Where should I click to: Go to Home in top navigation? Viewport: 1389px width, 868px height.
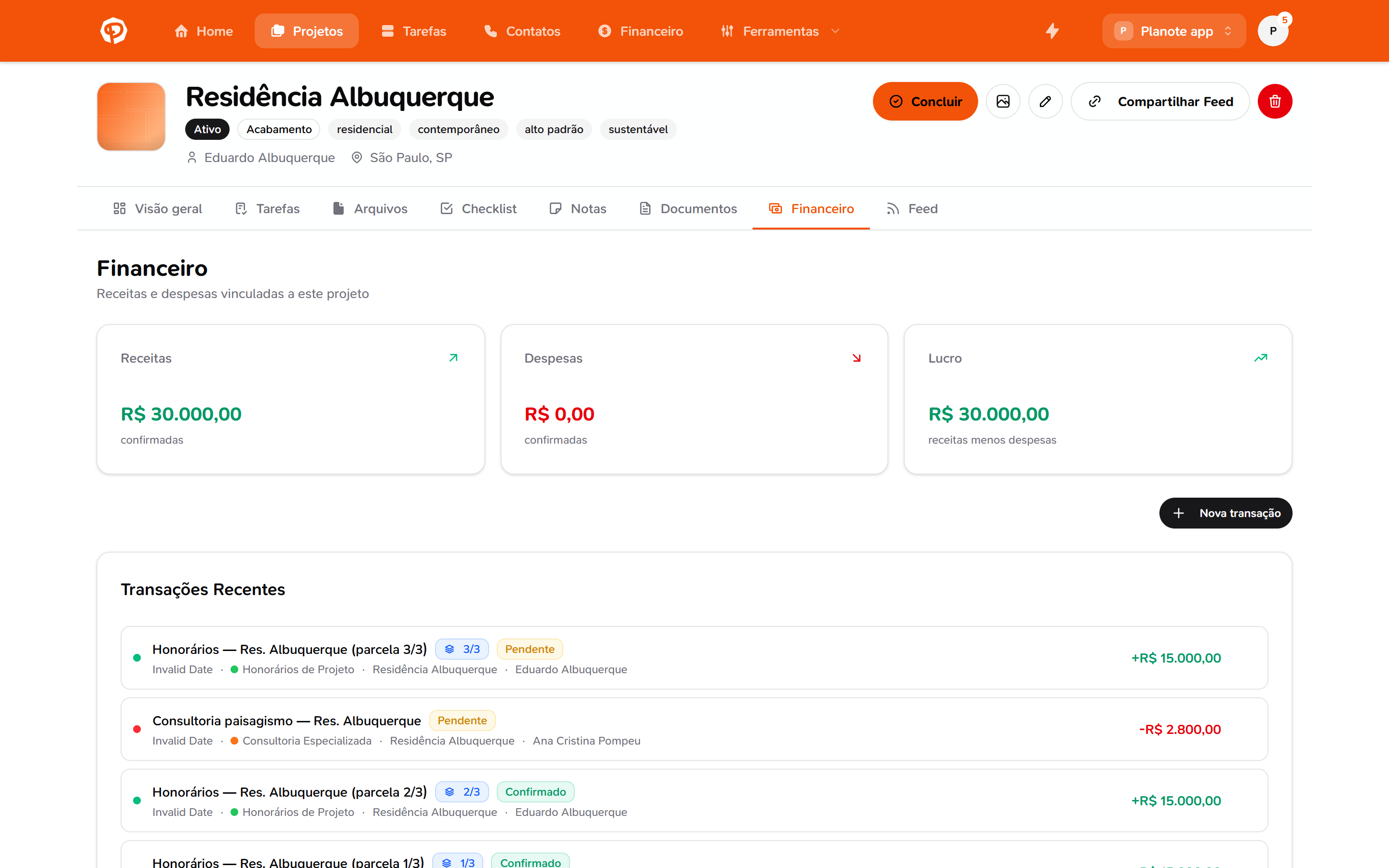coord(204,31)
